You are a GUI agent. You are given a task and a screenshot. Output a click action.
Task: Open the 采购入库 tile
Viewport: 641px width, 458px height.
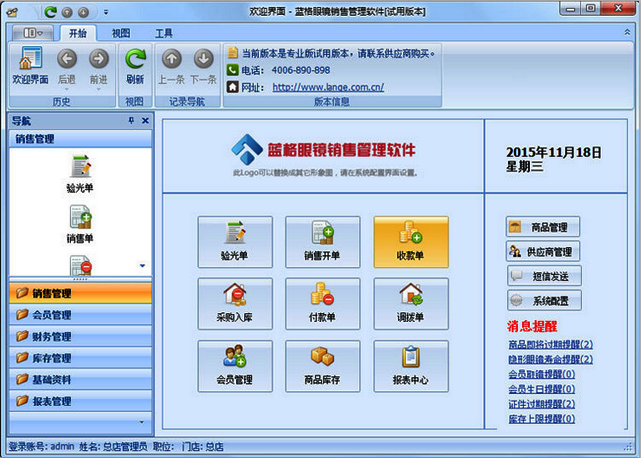click(x=235, y=304)
